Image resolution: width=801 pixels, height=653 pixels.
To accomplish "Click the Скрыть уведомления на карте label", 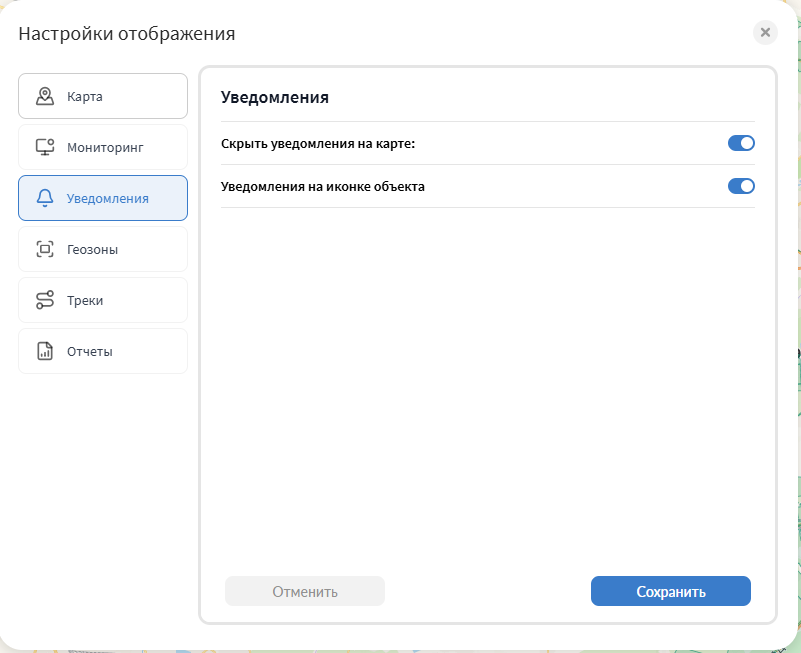I will click(318, 144).
